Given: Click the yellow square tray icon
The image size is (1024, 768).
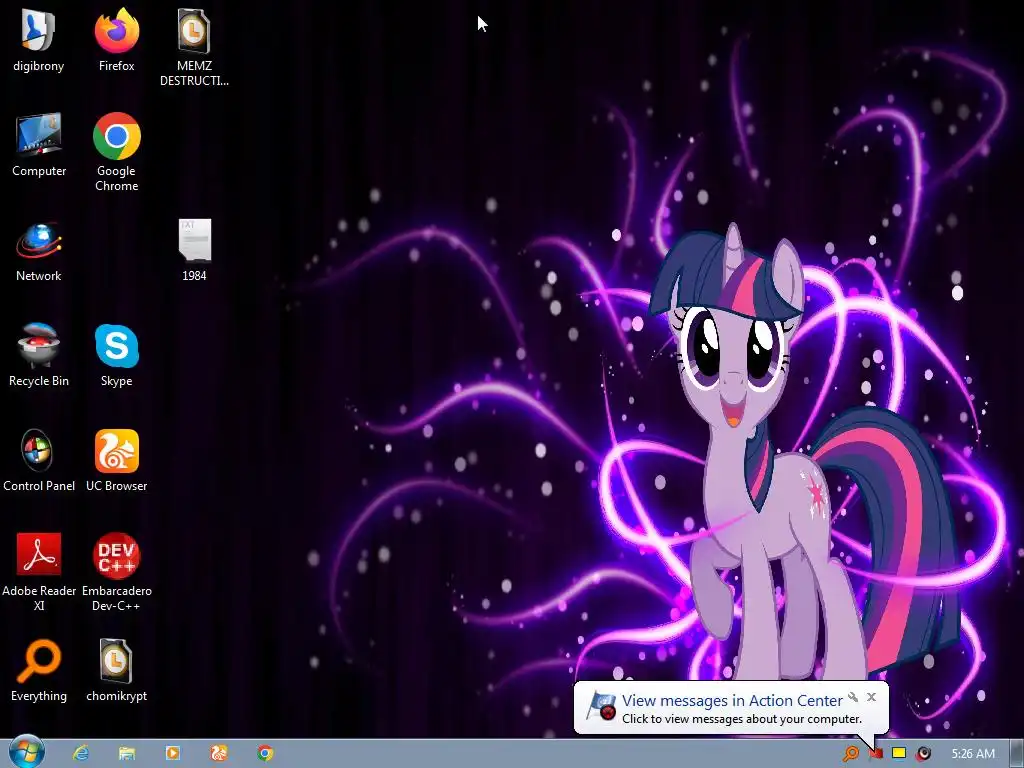Looking at the screenshot, I should coord(899,753).
